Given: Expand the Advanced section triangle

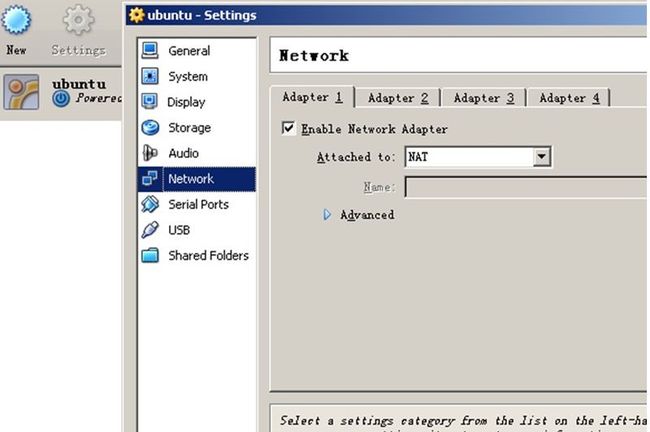Looking at the screenshot, I should point(327,215).
